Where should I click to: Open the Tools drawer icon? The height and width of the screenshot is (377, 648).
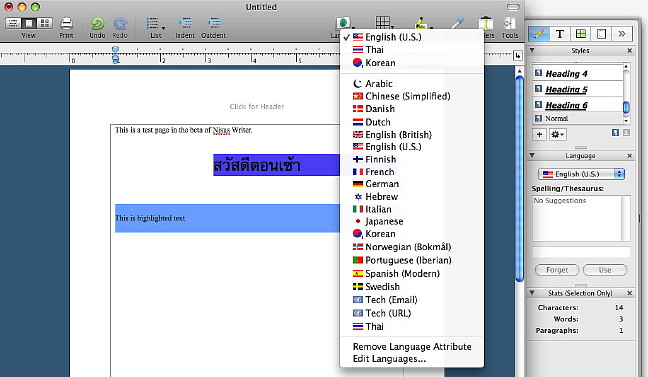(x=510, y=23)
